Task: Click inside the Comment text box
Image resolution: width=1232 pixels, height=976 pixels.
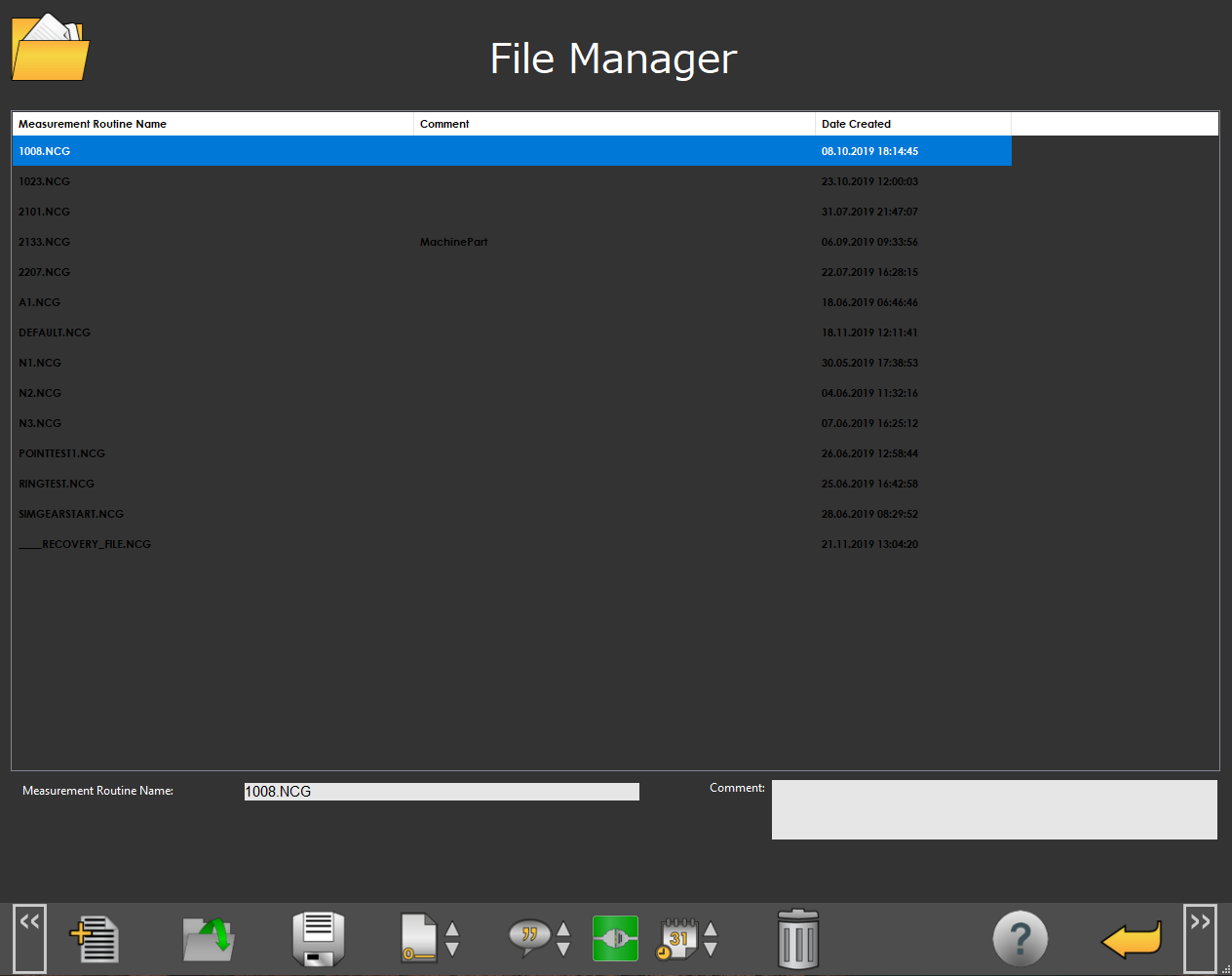Action: click(x=994, y=809)
